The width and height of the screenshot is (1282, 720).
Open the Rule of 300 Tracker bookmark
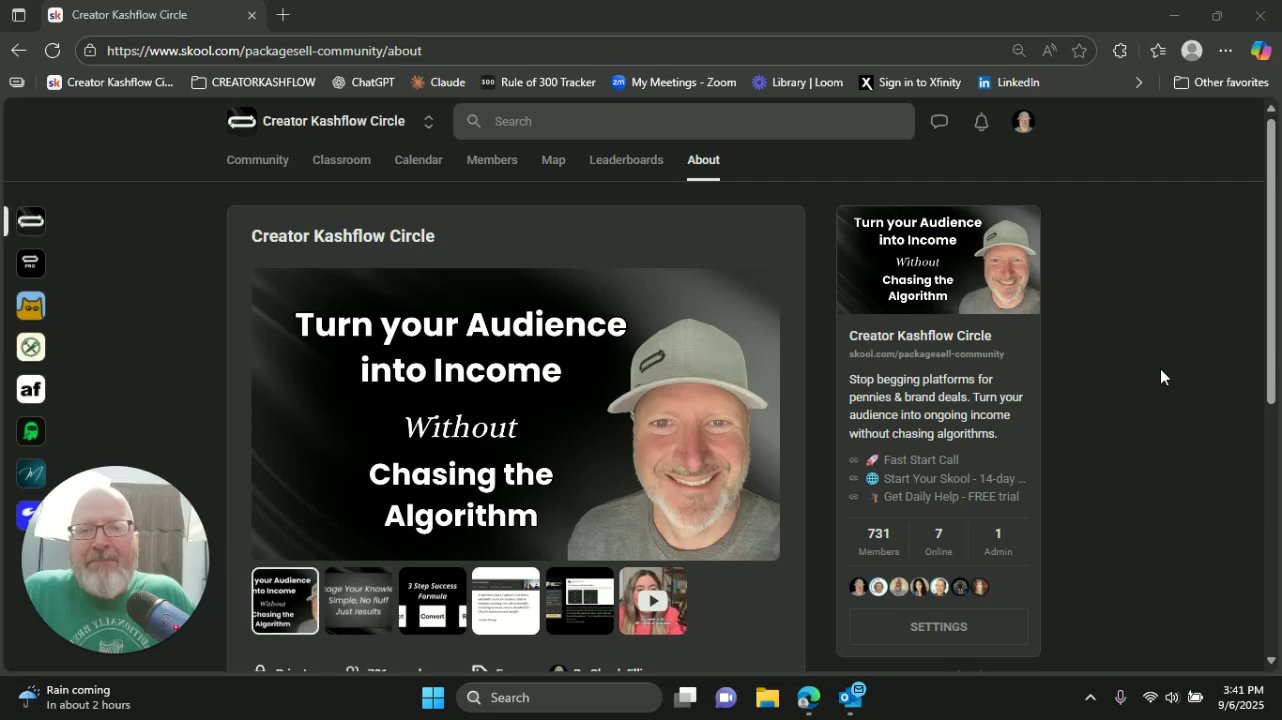pos(538,83)
